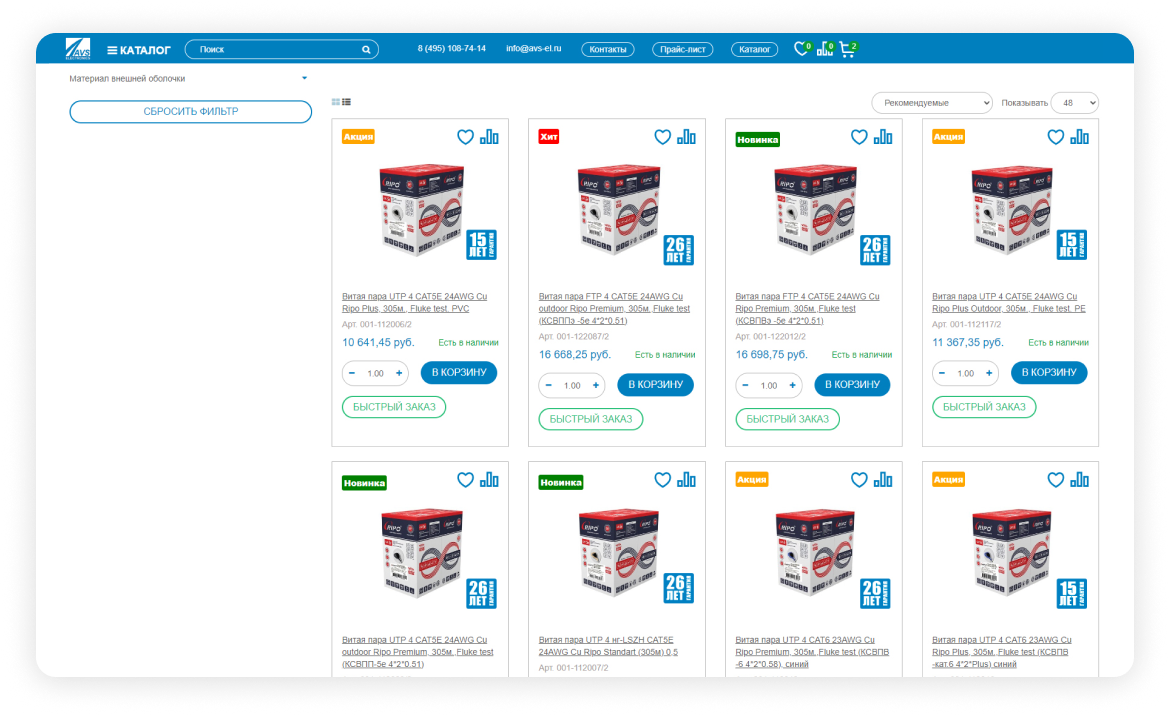Open the shopping cart icon in header

pyautogui.click(x=848, y=49)
